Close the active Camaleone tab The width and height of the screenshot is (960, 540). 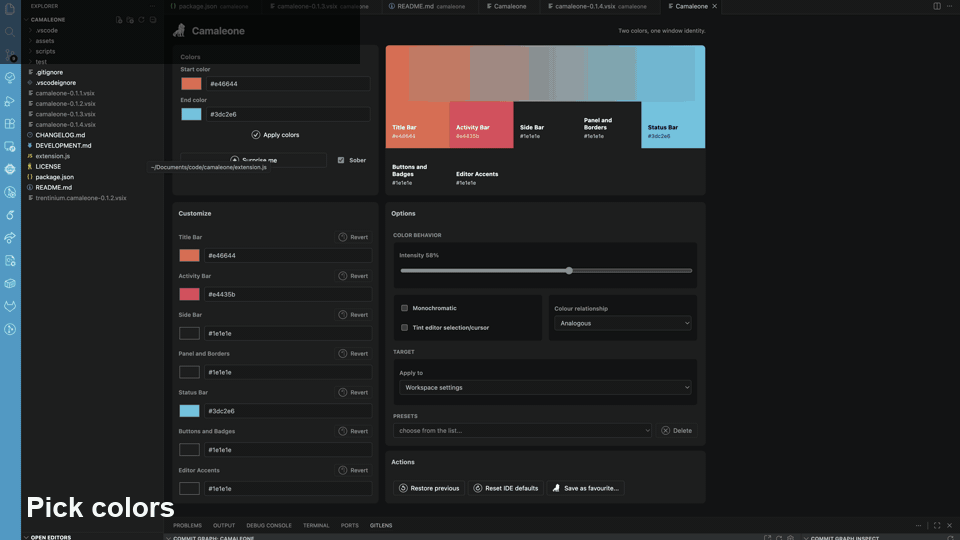click(x=714, y=6)
